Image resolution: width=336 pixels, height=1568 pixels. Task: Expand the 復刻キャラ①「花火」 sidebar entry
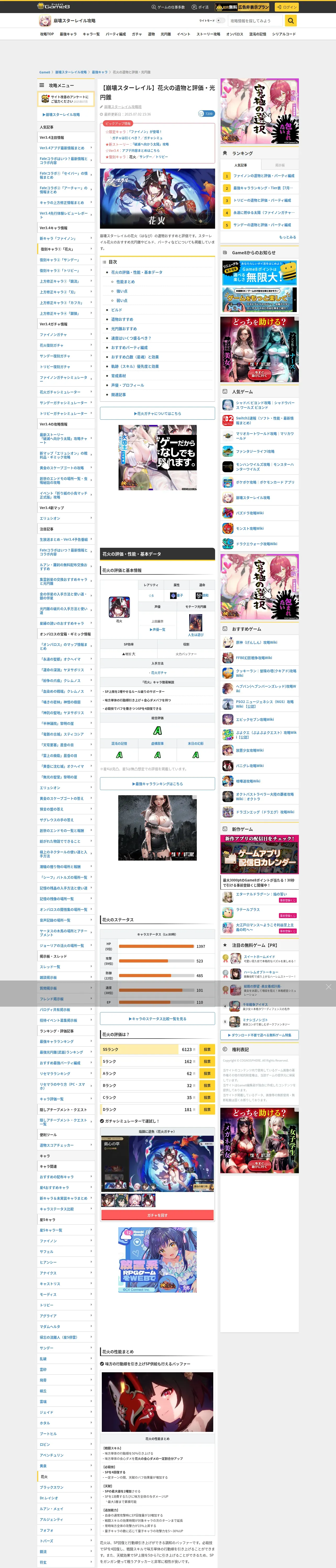pyautogui.click(x=66, y=249)
